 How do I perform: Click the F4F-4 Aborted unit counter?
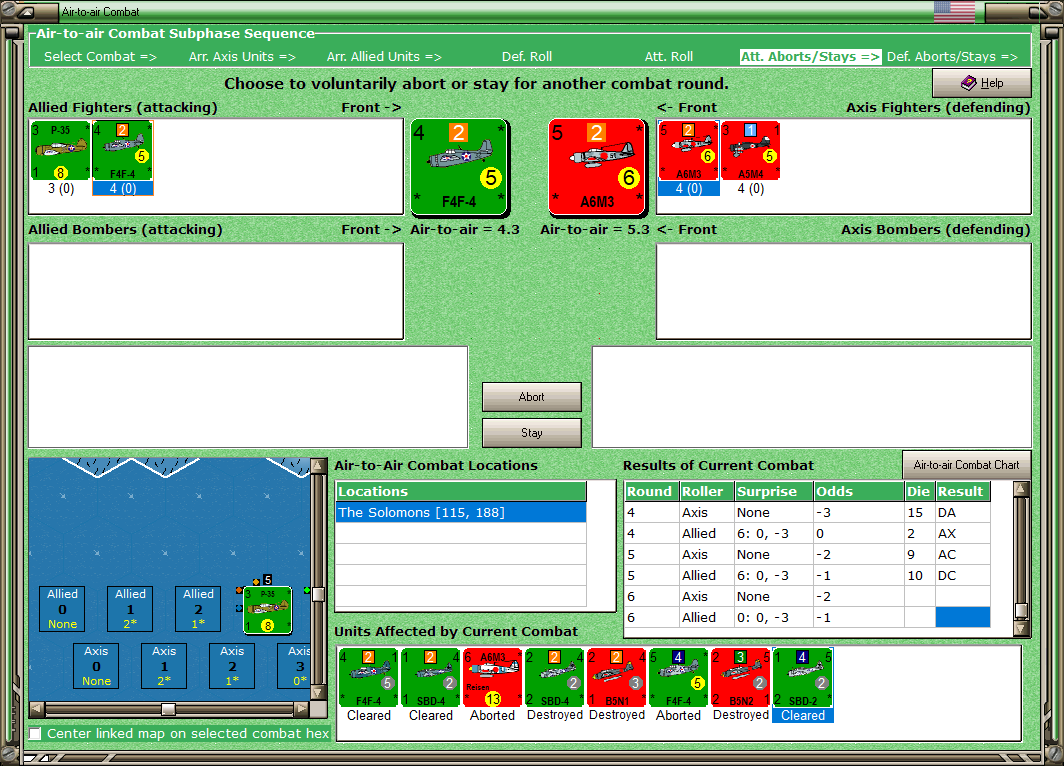point(679,678)
